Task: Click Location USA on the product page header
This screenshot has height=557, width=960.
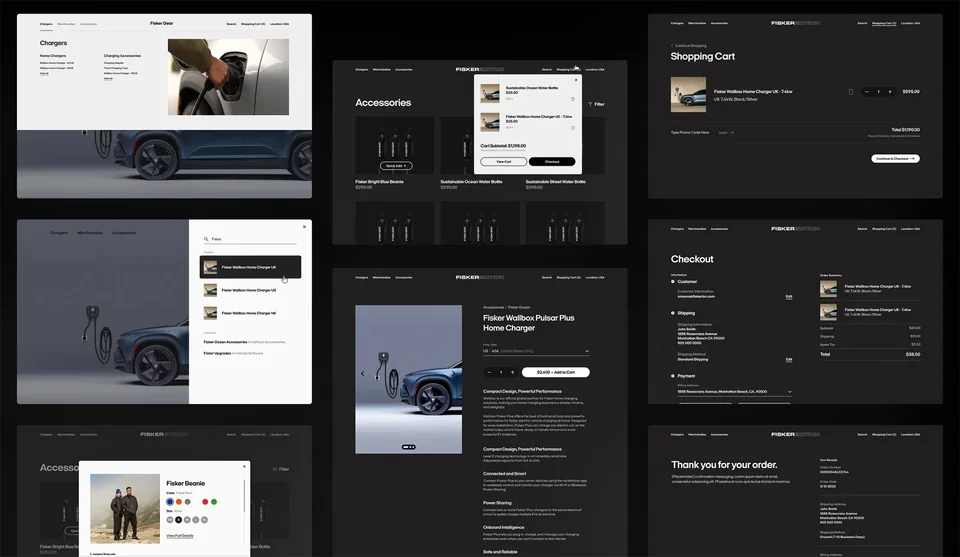Action: click(595, 277)
